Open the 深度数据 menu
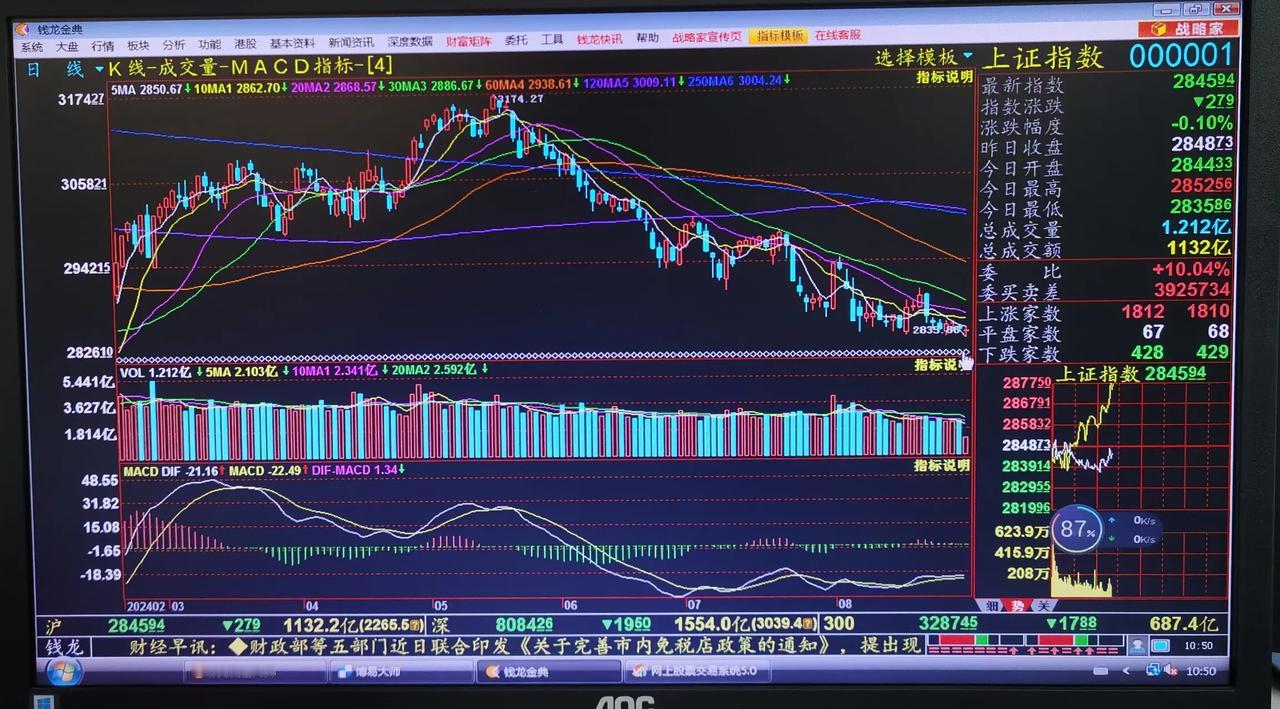The height and width of the screenshot is (709, 1280). pos(410,42)
